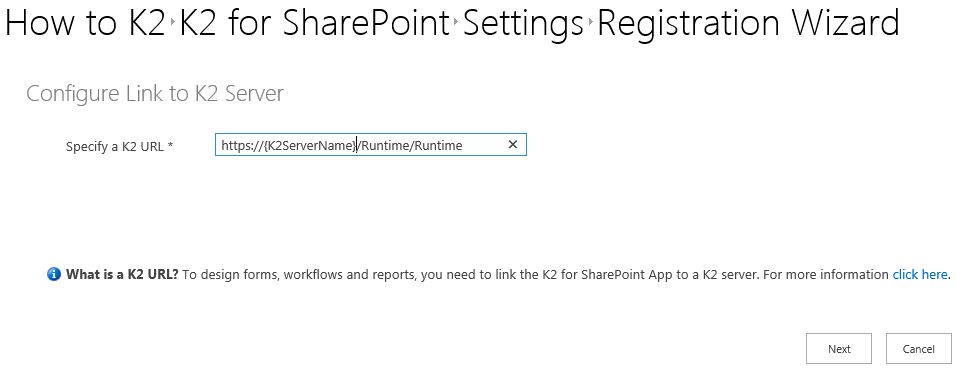
Task: Click breadcrumb arrow after How to K2
Action: click(x=173, y=23)
